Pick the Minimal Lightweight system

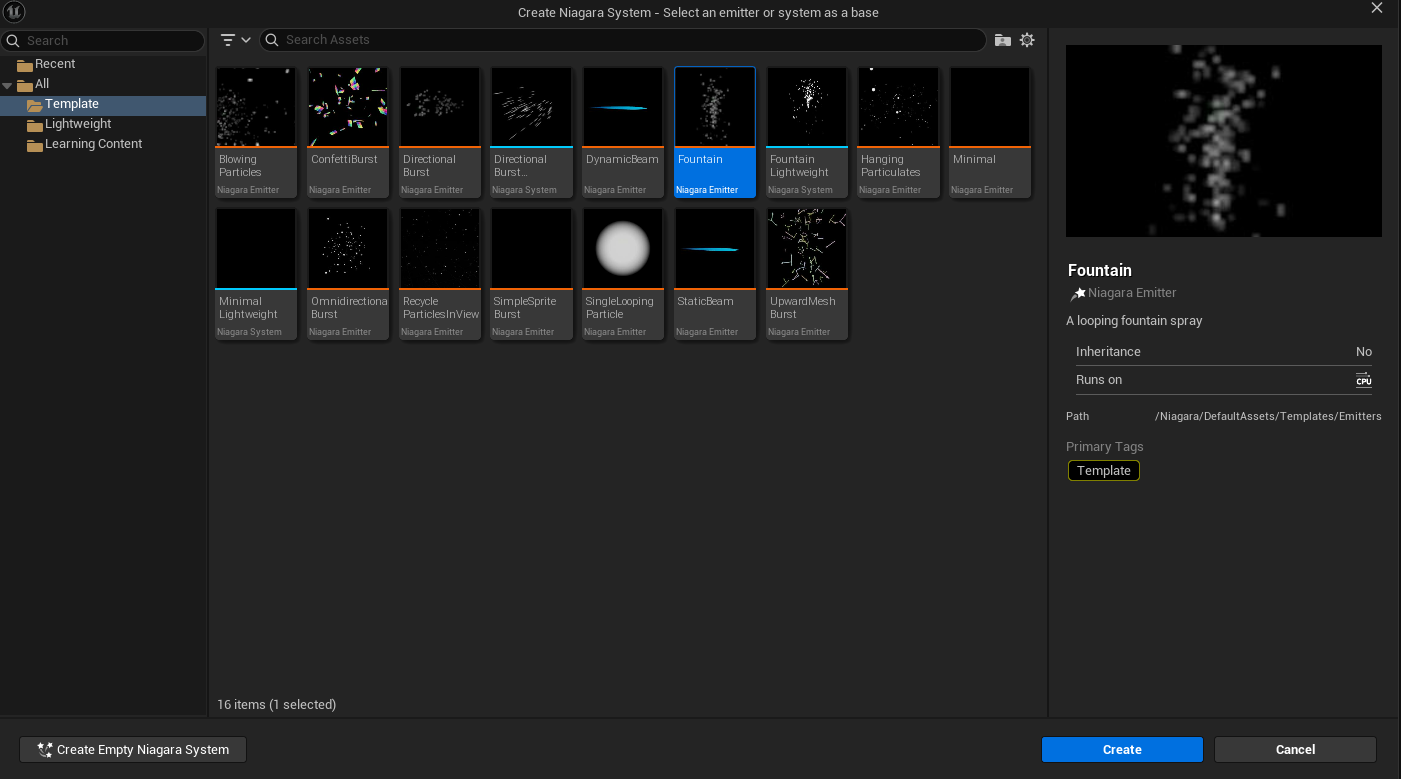click(256, 274)
